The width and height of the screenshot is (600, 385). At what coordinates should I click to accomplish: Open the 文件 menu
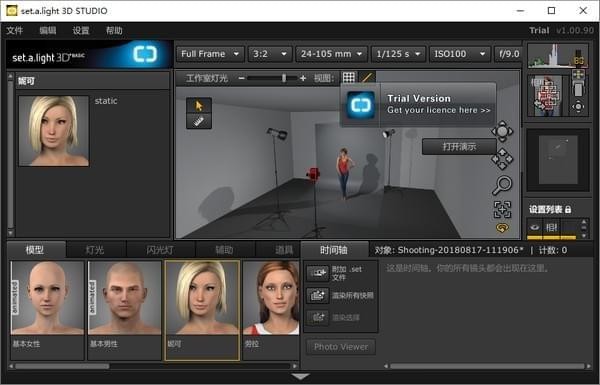[15, 30]
